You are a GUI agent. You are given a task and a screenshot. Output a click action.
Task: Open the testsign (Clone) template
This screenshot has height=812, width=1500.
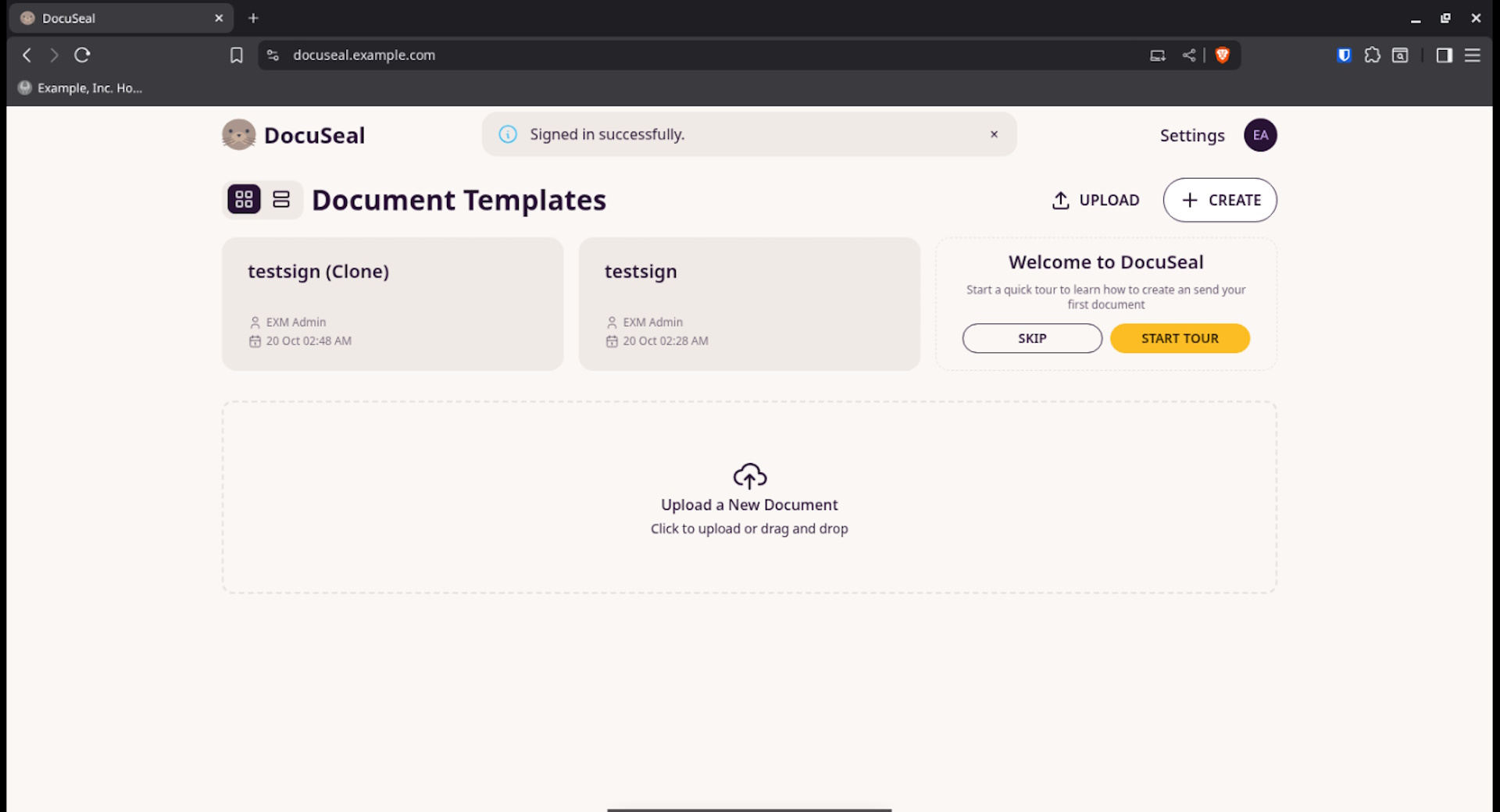392,304
